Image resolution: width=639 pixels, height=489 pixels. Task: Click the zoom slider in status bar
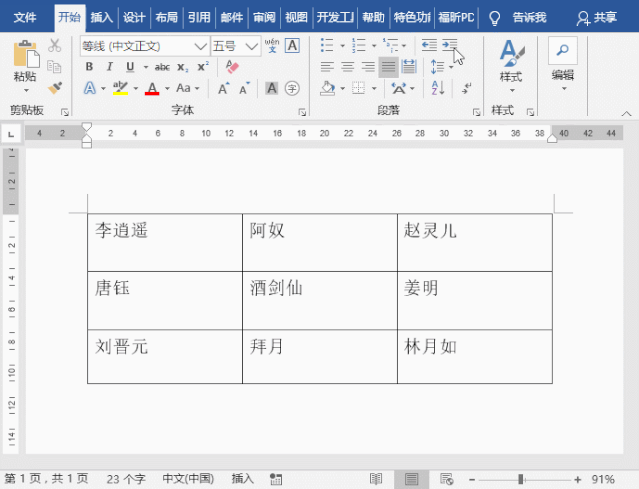pos(521,479)
